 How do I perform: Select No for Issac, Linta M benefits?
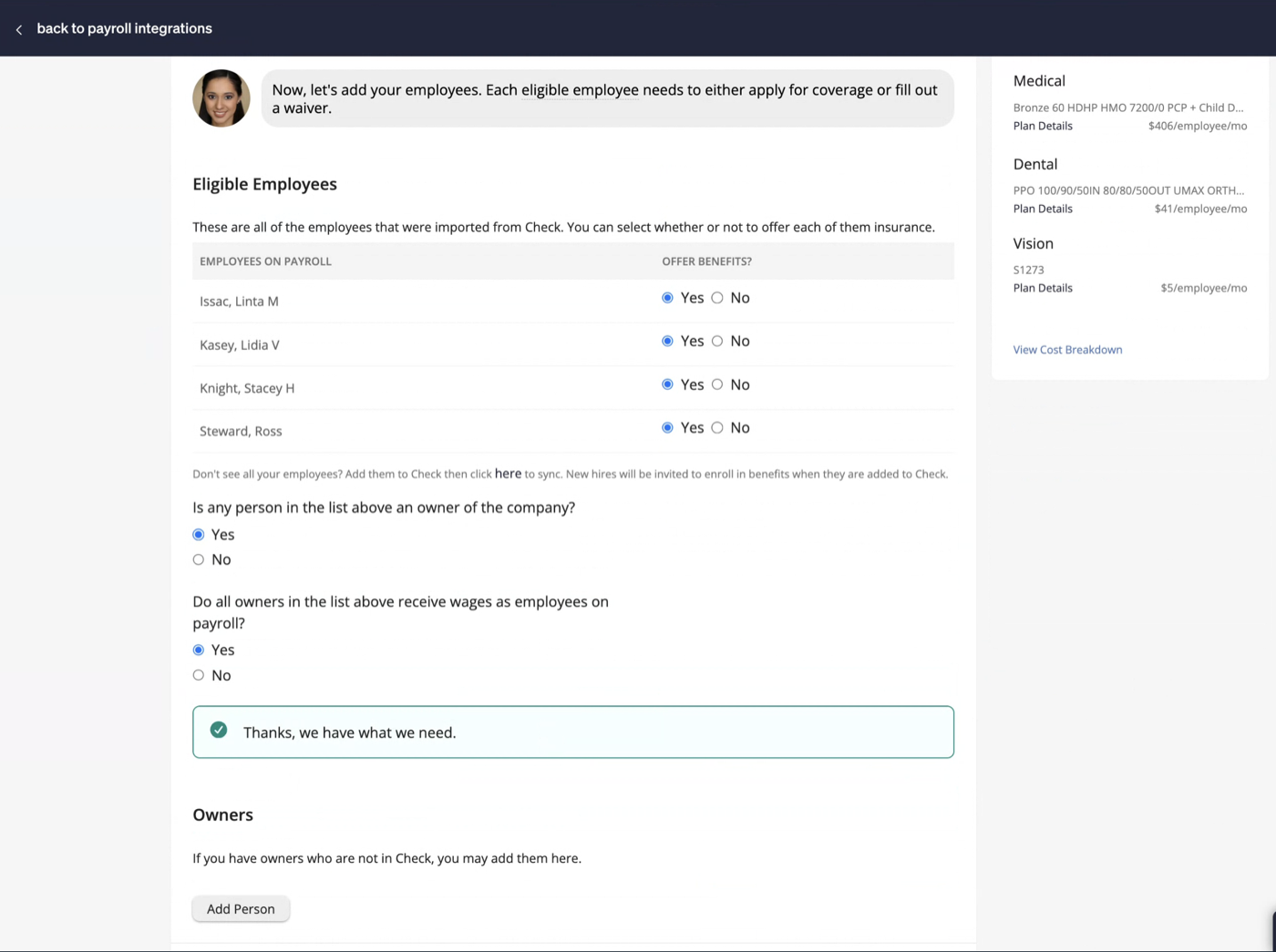point(717,298)
